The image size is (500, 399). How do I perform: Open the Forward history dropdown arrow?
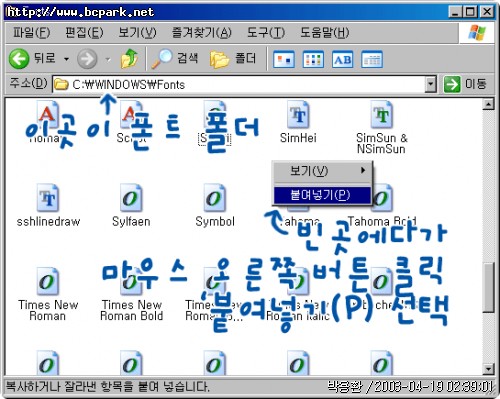pyautogui.click(x=108, y=59)
